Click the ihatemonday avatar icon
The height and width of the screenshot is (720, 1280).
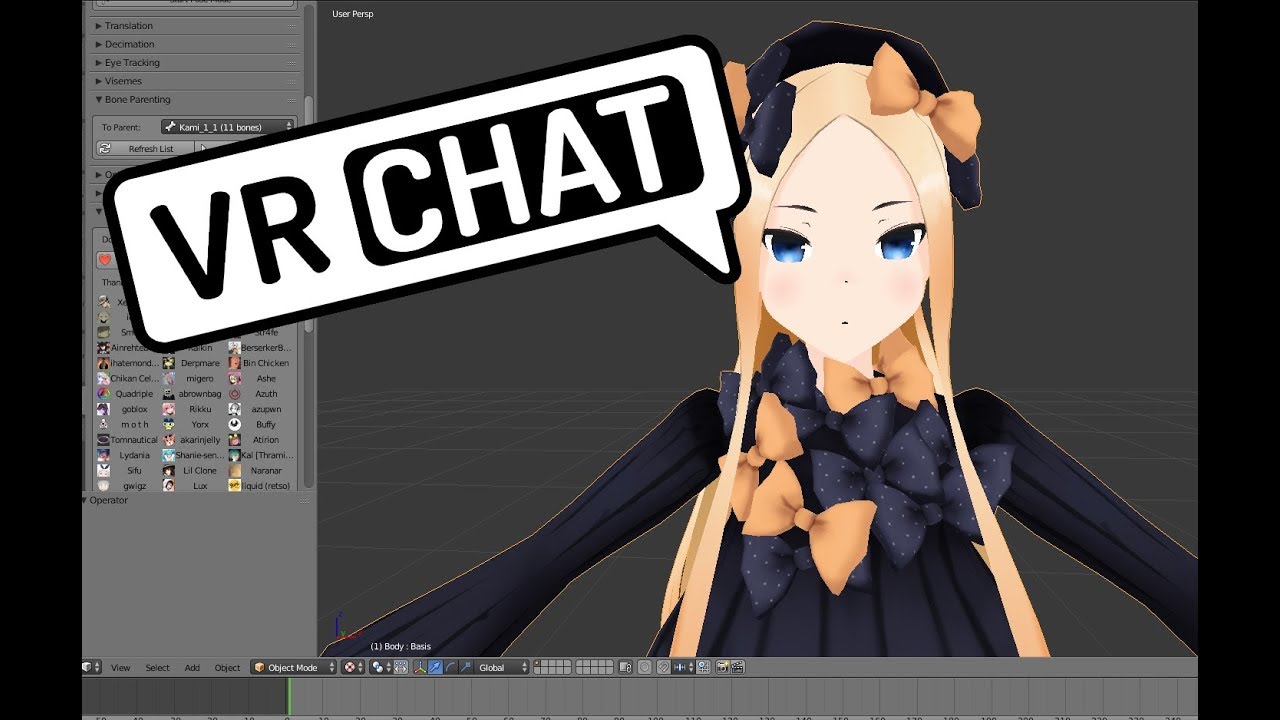tap(104, 363)
